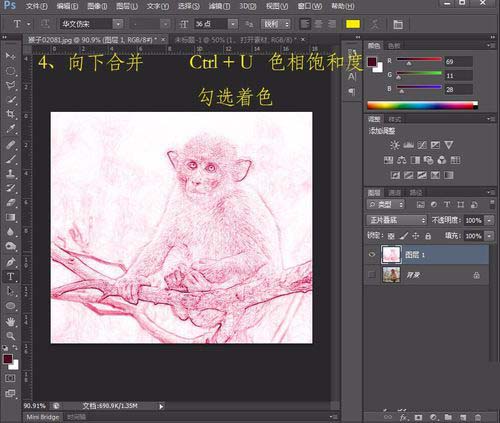This screenshot has width=500, height=423.
Task: Select the Healing Brush tool
Action: tap(10, 145)
